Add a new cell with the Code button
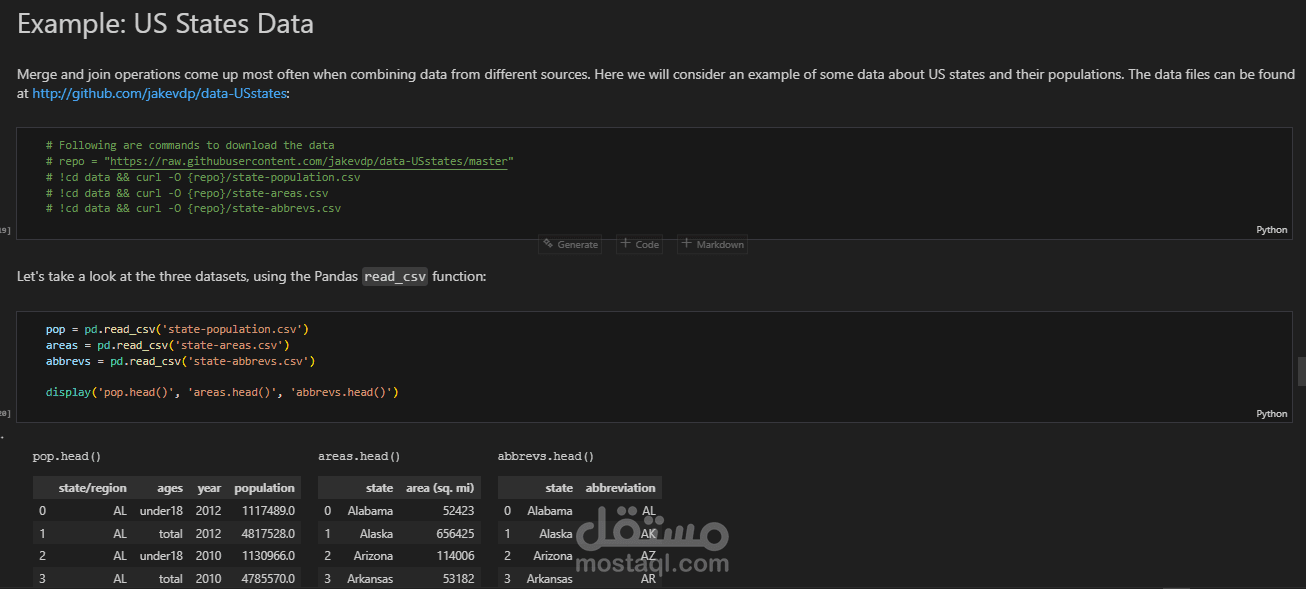Image resolution: width=1306 pixels, height=589 pixels. pos(639,243)
